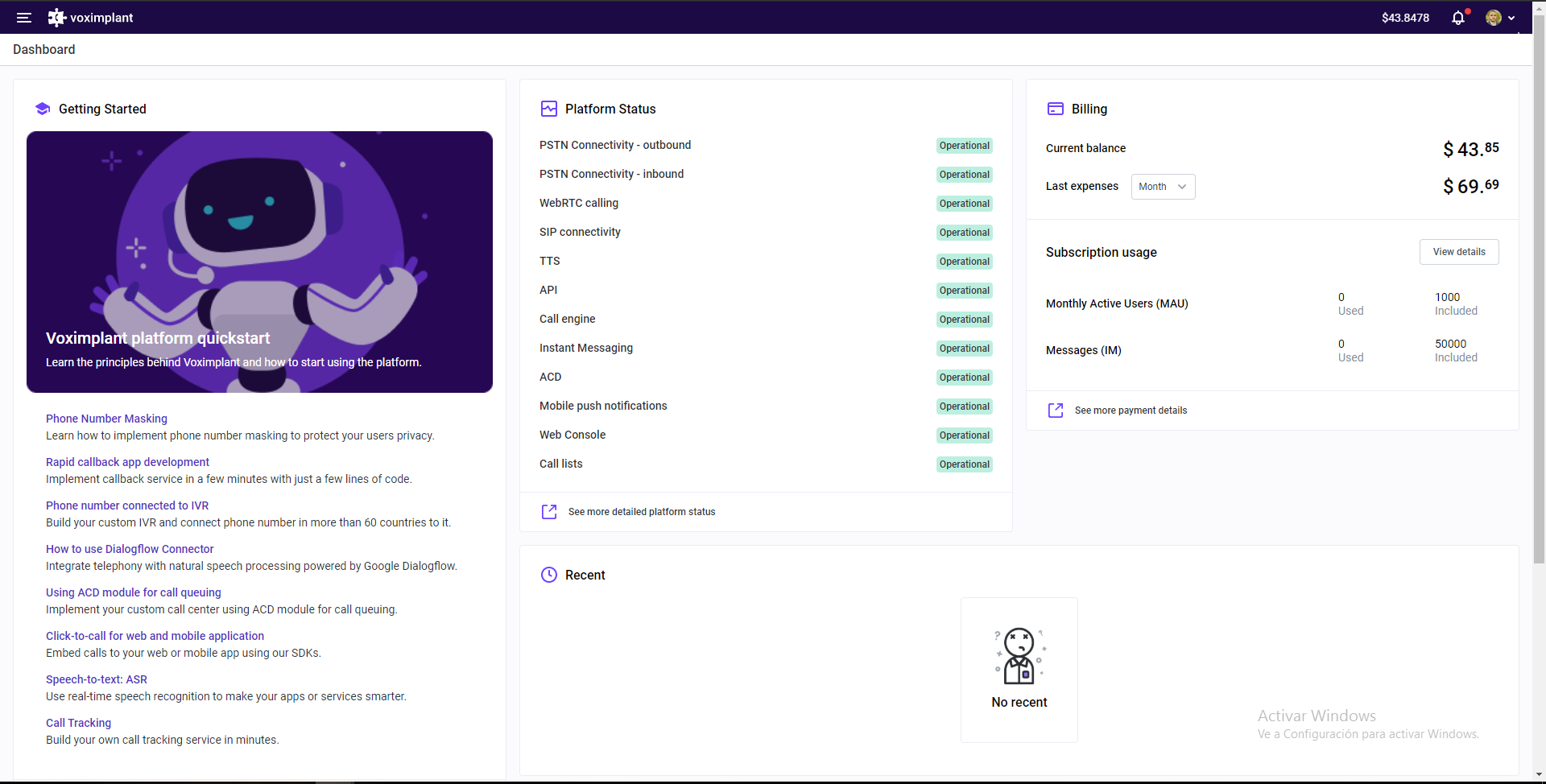
Task: Open the Rapid callback app development tutorial
Action: [127, 462]
